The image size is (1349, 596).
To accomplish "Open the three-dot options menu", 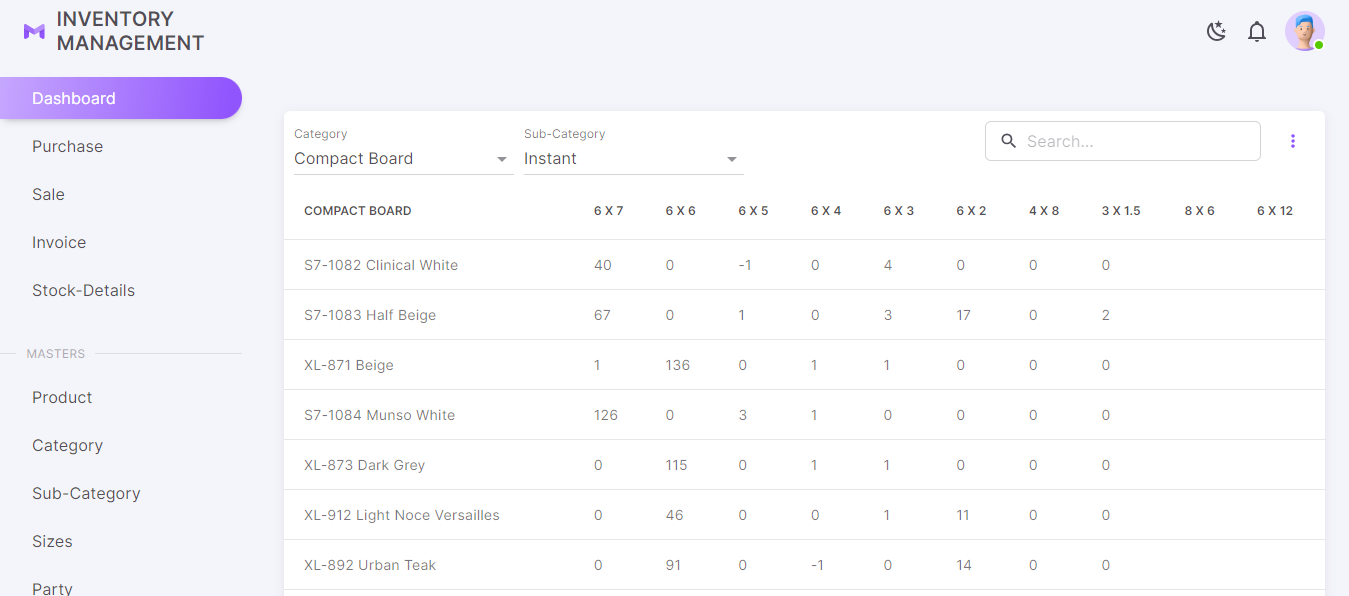I will pos(1293,141).
